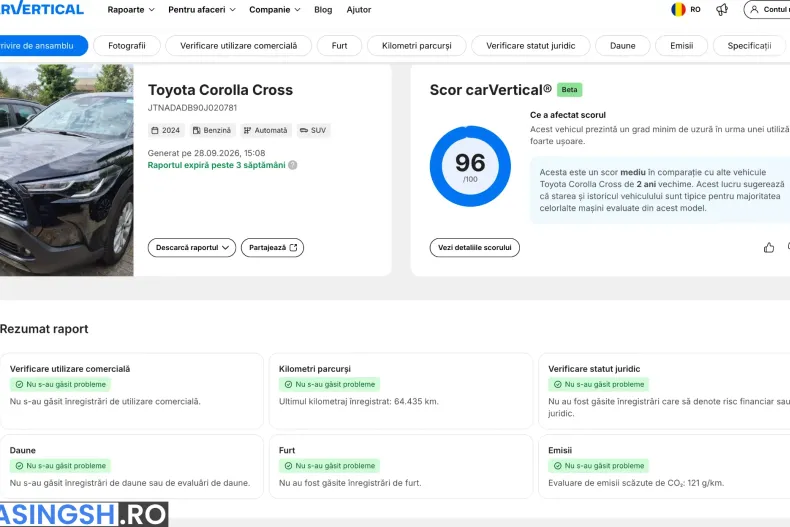Click the 96/100 score ring

tap(470, 166)
